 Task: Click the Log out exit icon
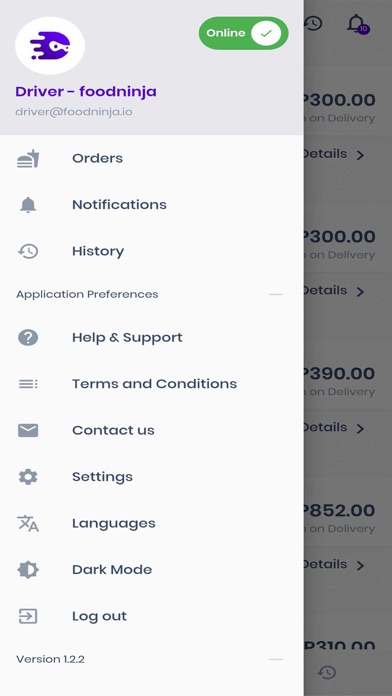tap(28, 616)
